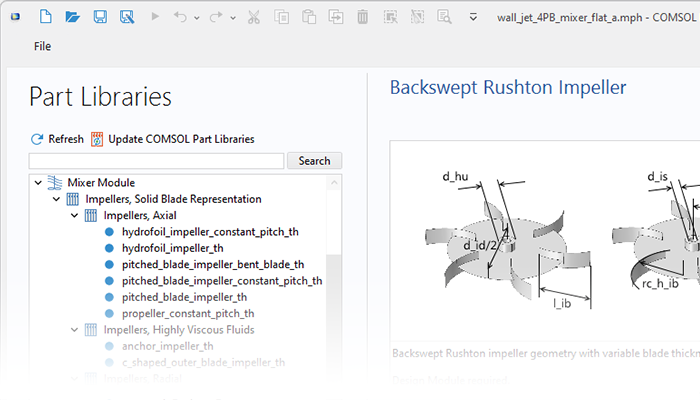Select propeller_constant_pitch_th part
The image size is (700, 400).
pos(188,313)
